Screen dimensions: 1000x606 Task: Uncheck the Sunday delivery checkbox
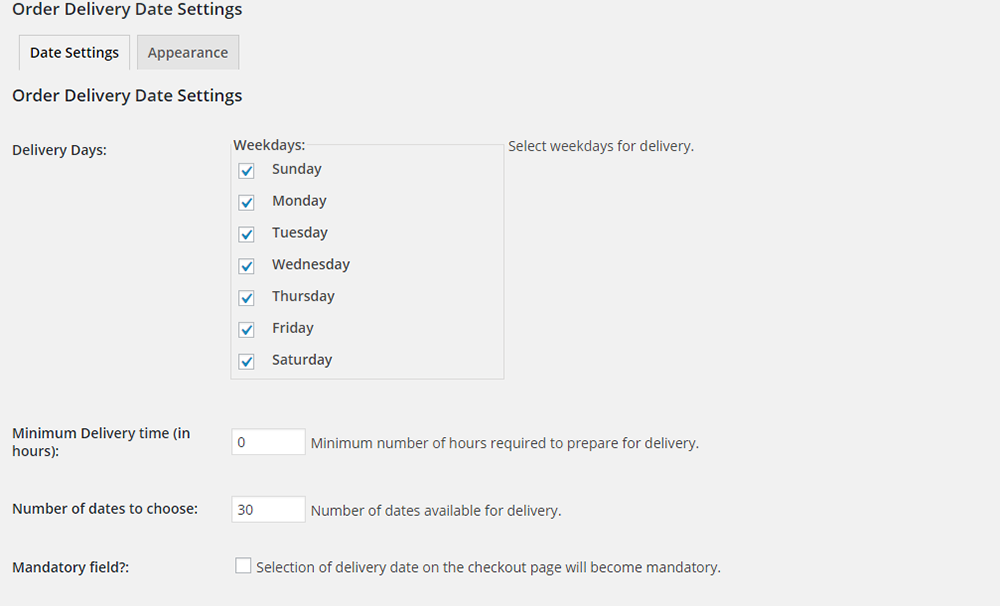[246, 171]
